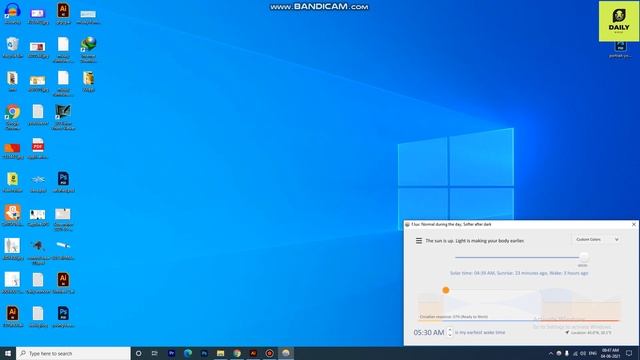Select the pen tablet shortcut on the desktop
This screenshot has width=640, height=360.
click(63, 118)
